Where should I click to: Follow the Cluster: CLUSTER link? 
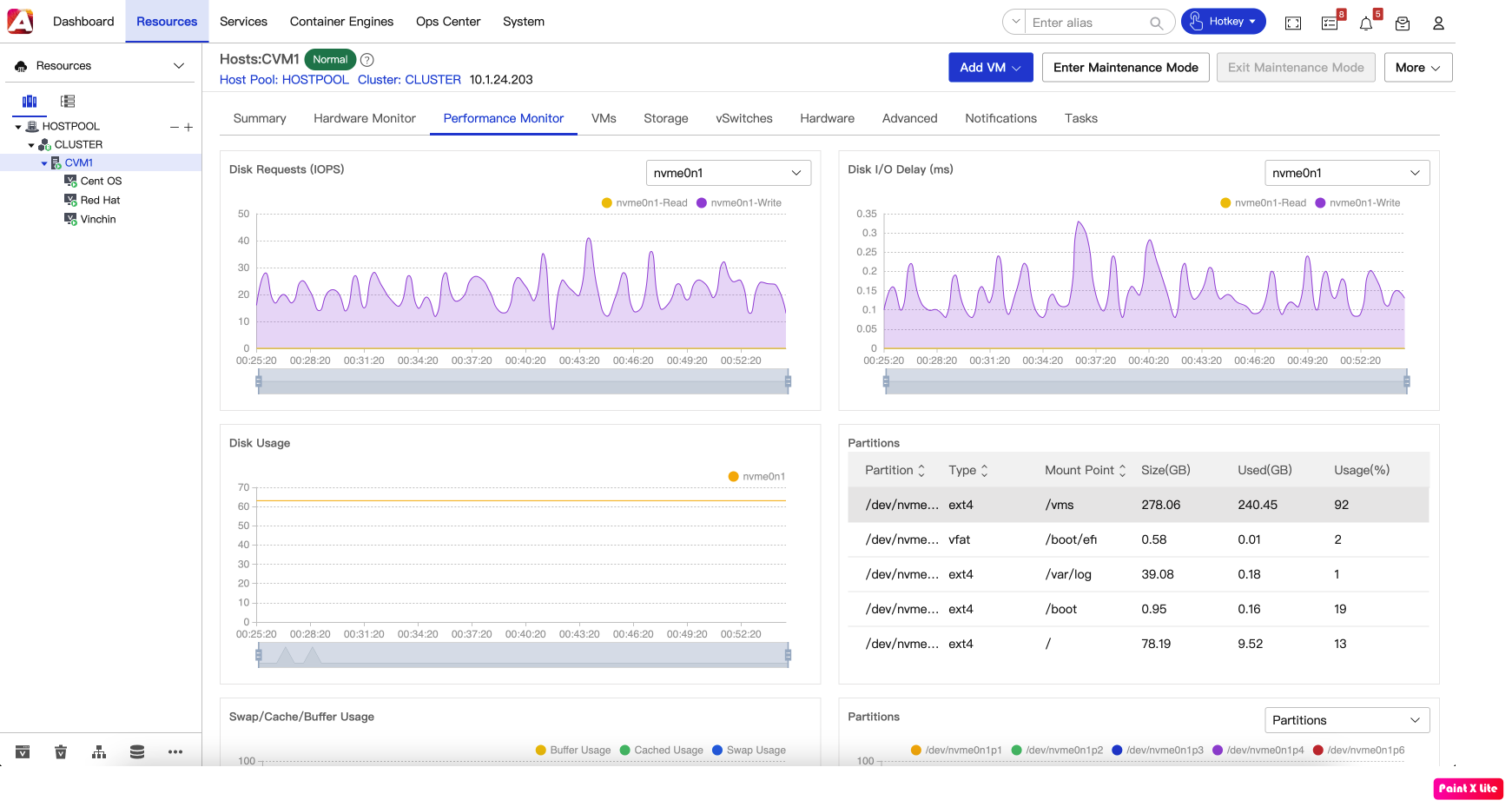[409, 80]
